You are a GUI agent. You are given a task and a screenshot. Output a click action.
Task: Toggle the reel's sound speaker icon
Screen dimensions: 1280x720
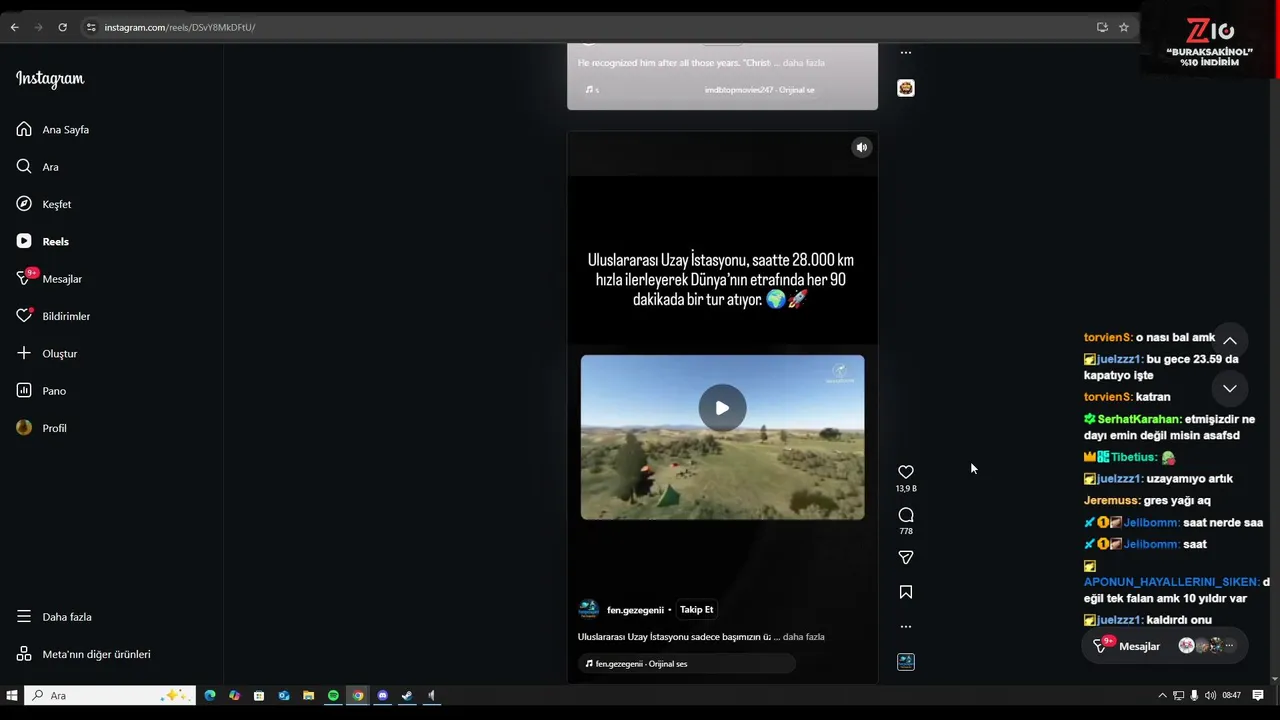coord(861,148)
